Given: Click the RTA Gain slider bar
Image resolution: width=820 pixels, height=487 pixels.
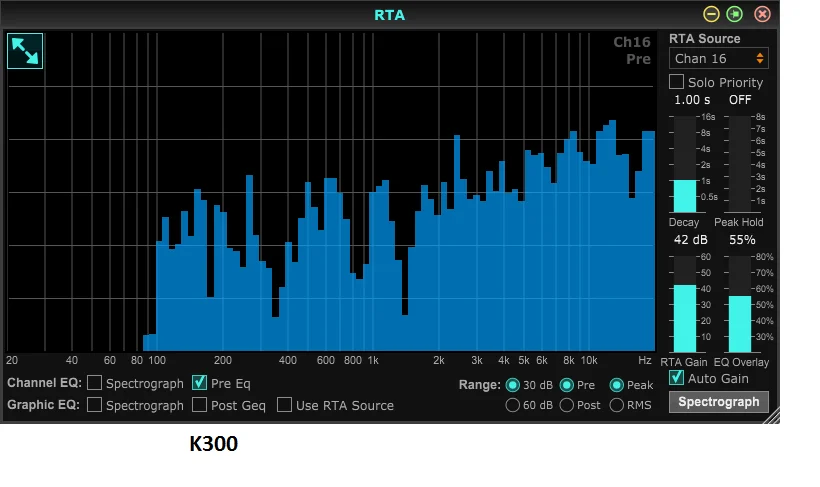Looking at the screenshot, I should 685,304.
